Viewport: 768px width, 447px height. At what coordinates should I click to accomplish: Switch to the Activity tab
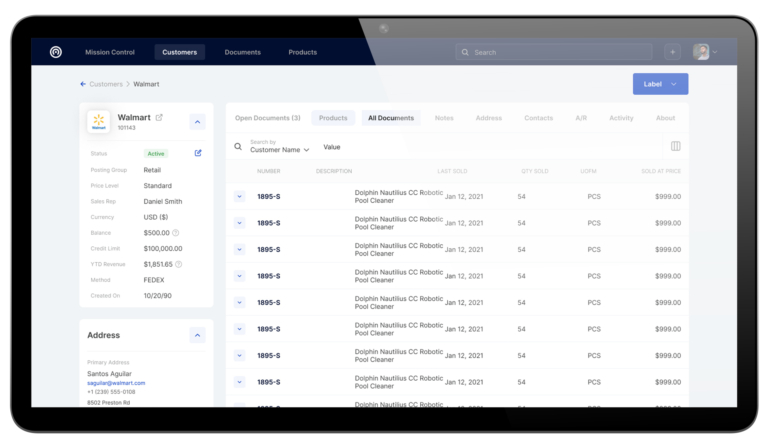coord(621,118)
